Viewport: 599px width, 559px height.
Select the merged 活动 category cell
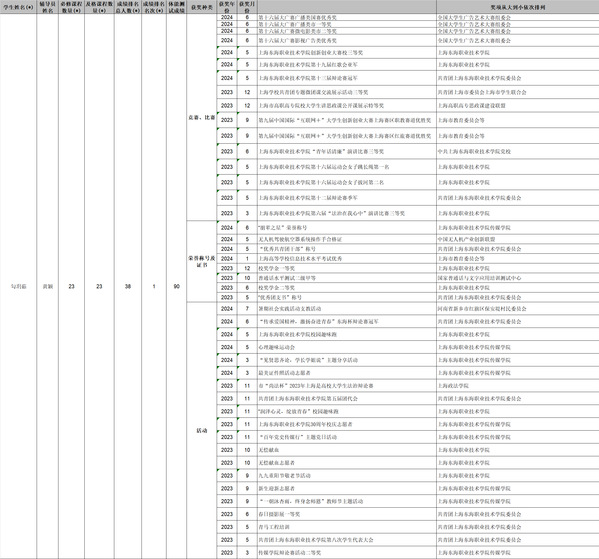[202, 431]
